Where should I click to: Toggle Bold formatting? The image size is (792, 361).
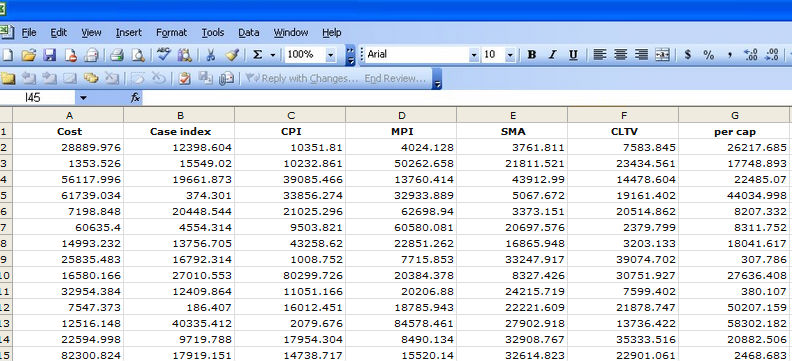(x=531, y=55)
